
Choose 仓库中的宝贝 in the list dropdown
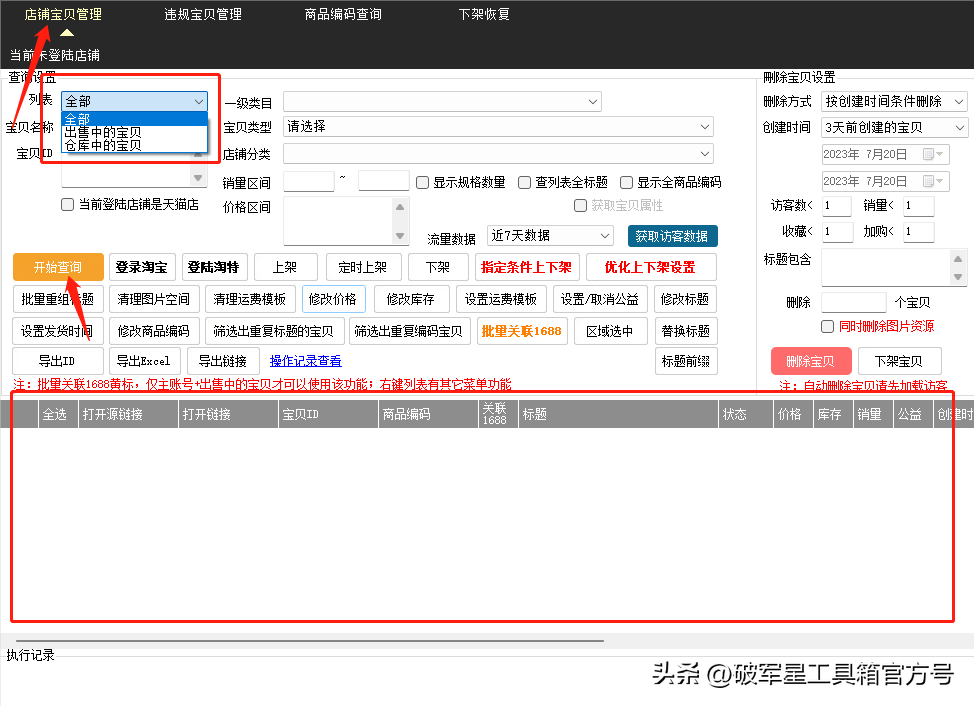point(134,145)
